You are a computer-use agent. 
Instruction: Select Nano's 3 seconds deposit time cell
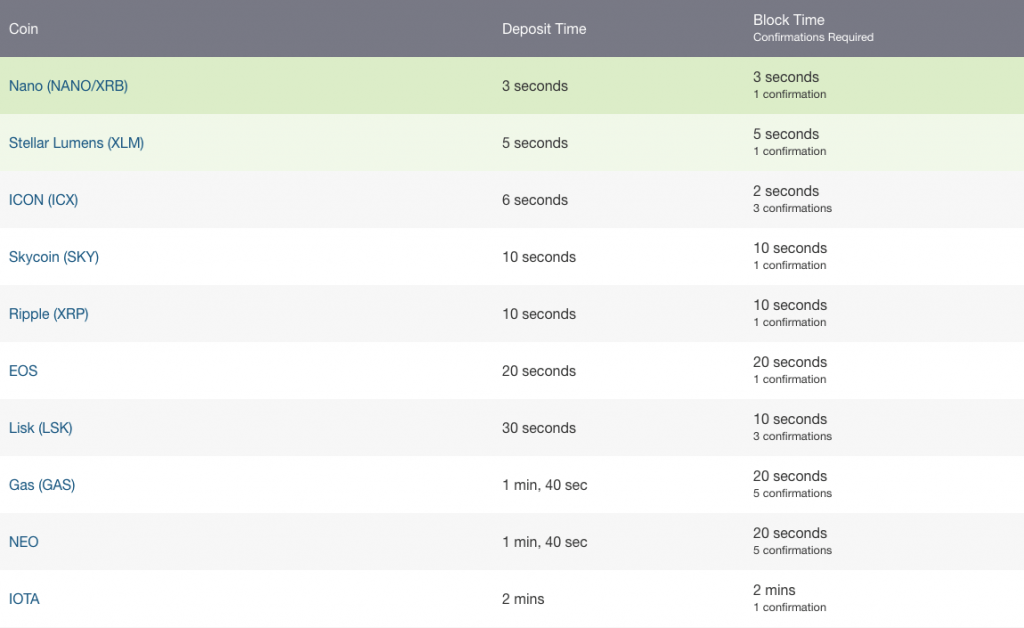[535, 86]
